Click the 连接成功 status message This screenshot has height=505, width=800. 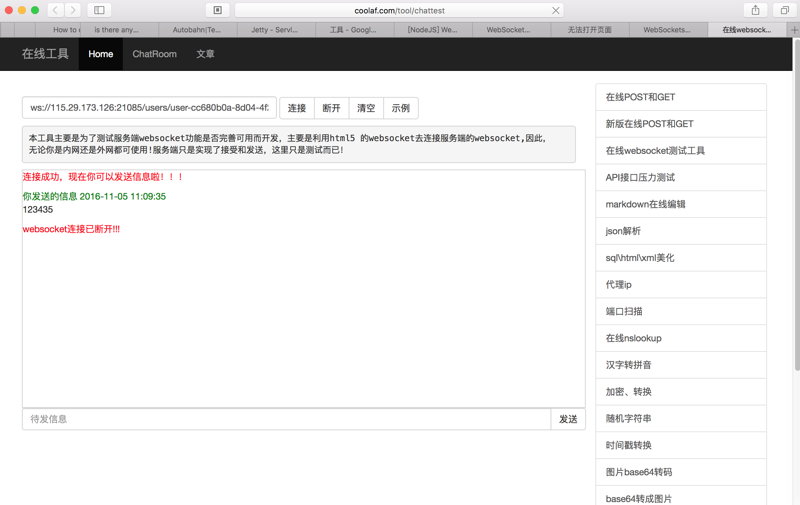click(103, 177)
